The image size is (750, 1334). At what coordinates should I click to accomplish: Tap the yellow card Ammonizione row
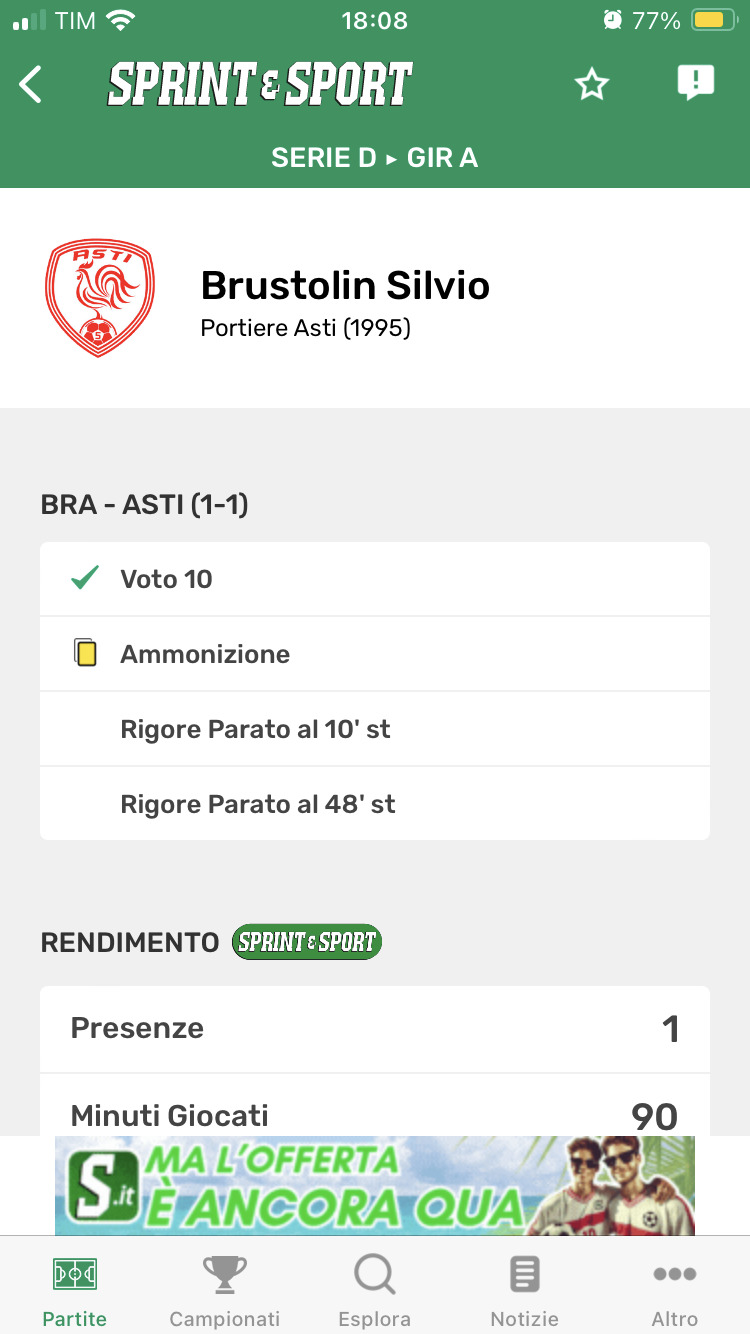click(375, 654)
